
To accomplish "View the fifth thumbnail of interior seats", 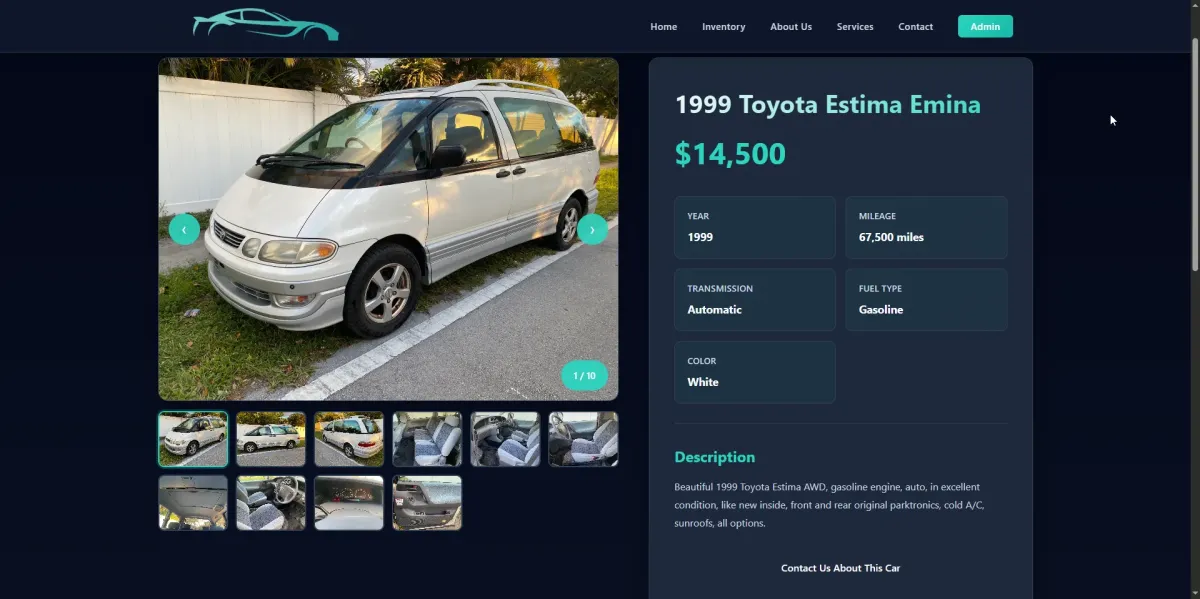I will 505,439.
